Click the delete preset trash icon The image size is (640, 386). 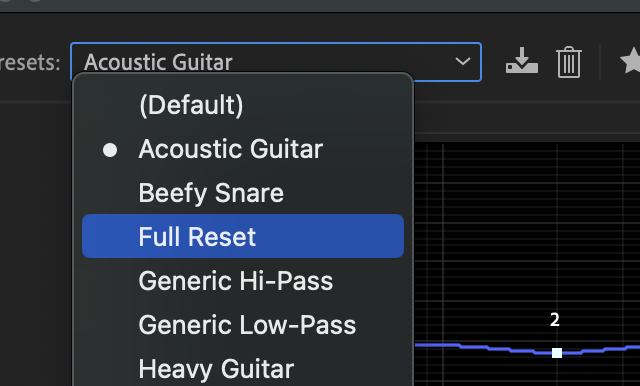(569, 62)
